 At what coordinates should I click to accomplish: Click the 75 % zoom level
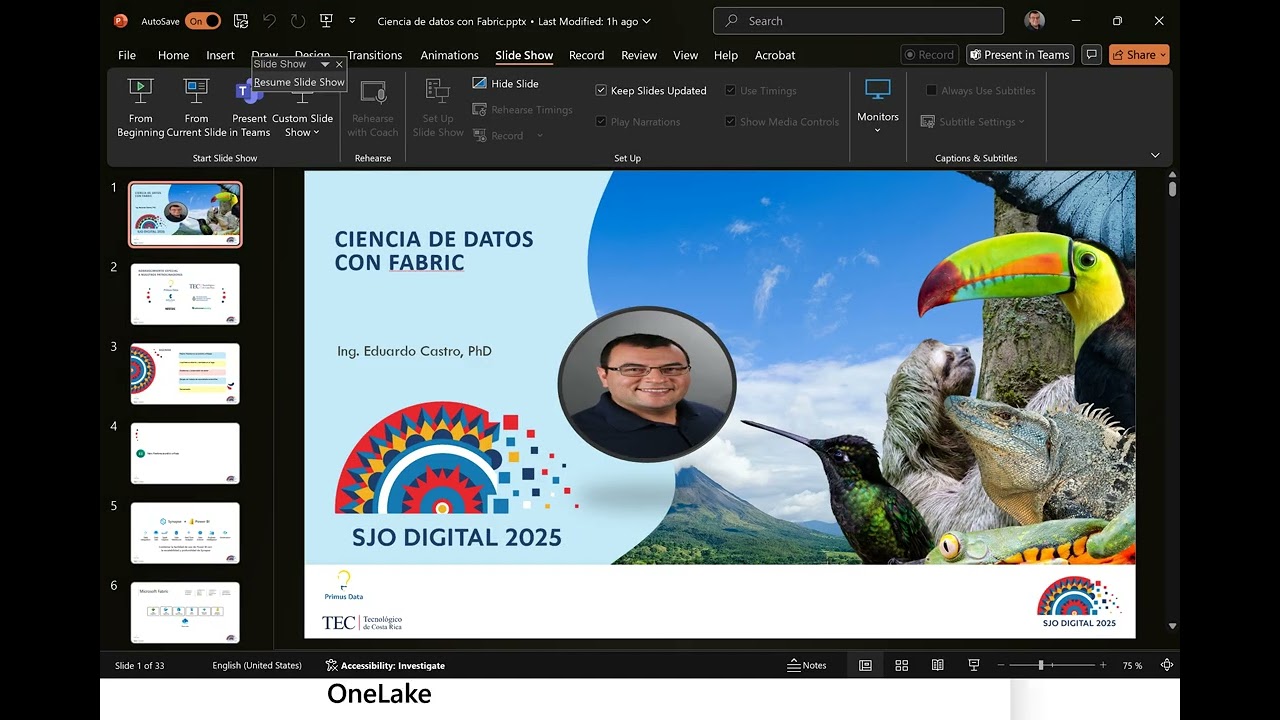[1132, 665]
